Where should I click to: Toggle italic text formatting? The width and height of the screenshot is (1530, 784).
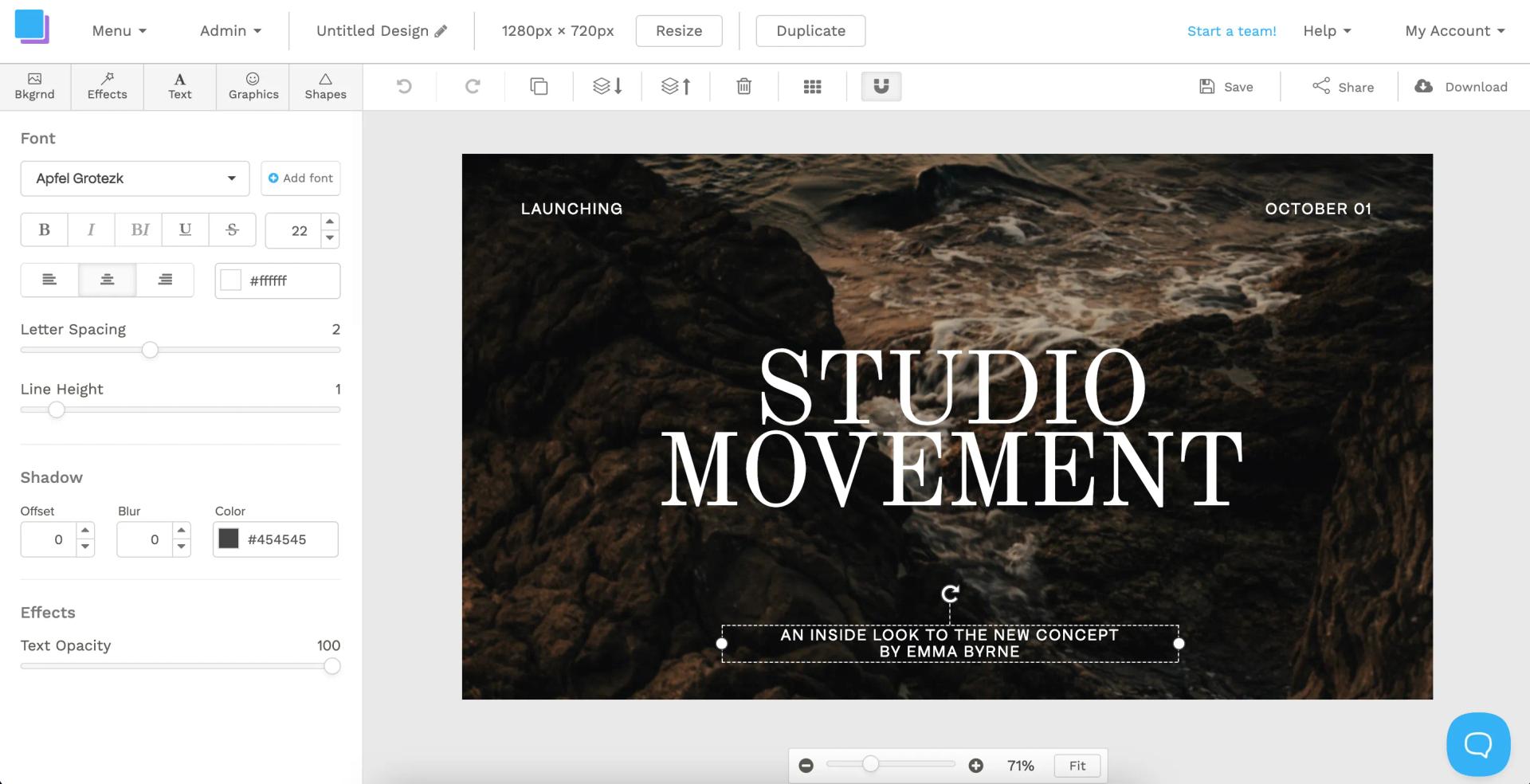tap(91, 229)
